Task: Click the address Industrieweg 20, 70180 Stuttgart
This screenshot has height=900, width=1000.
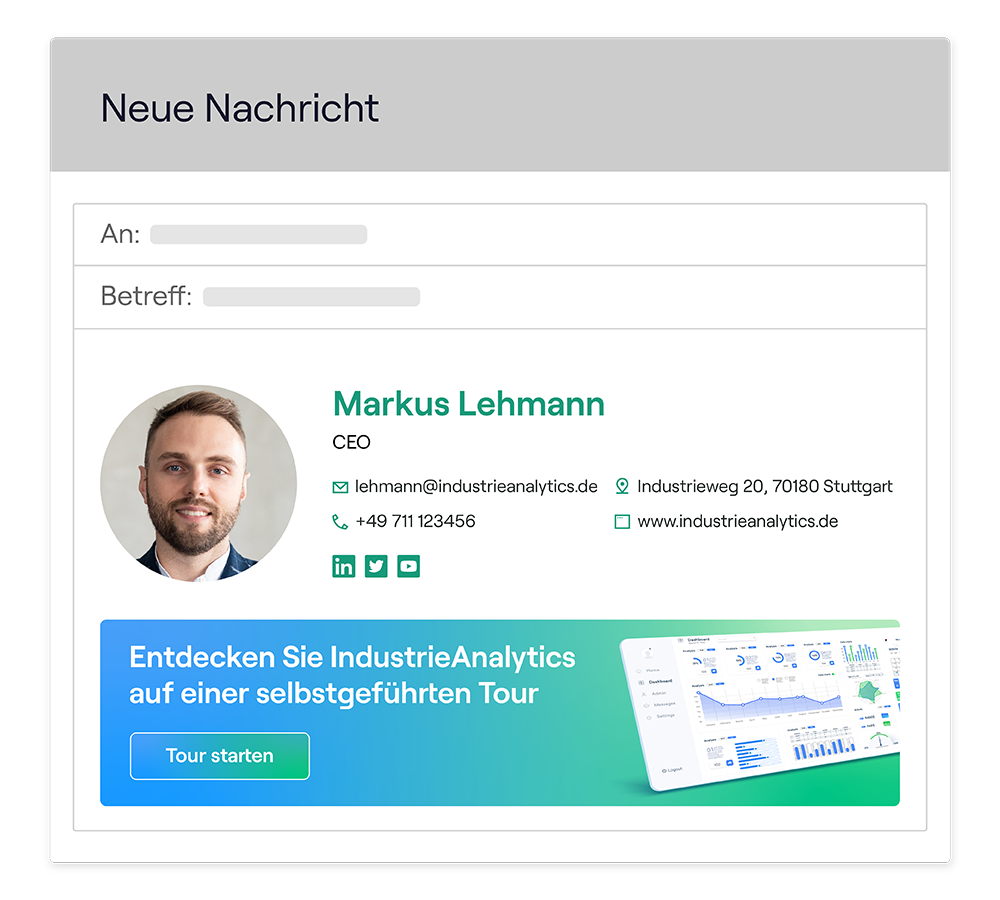Action: (765, 487)
